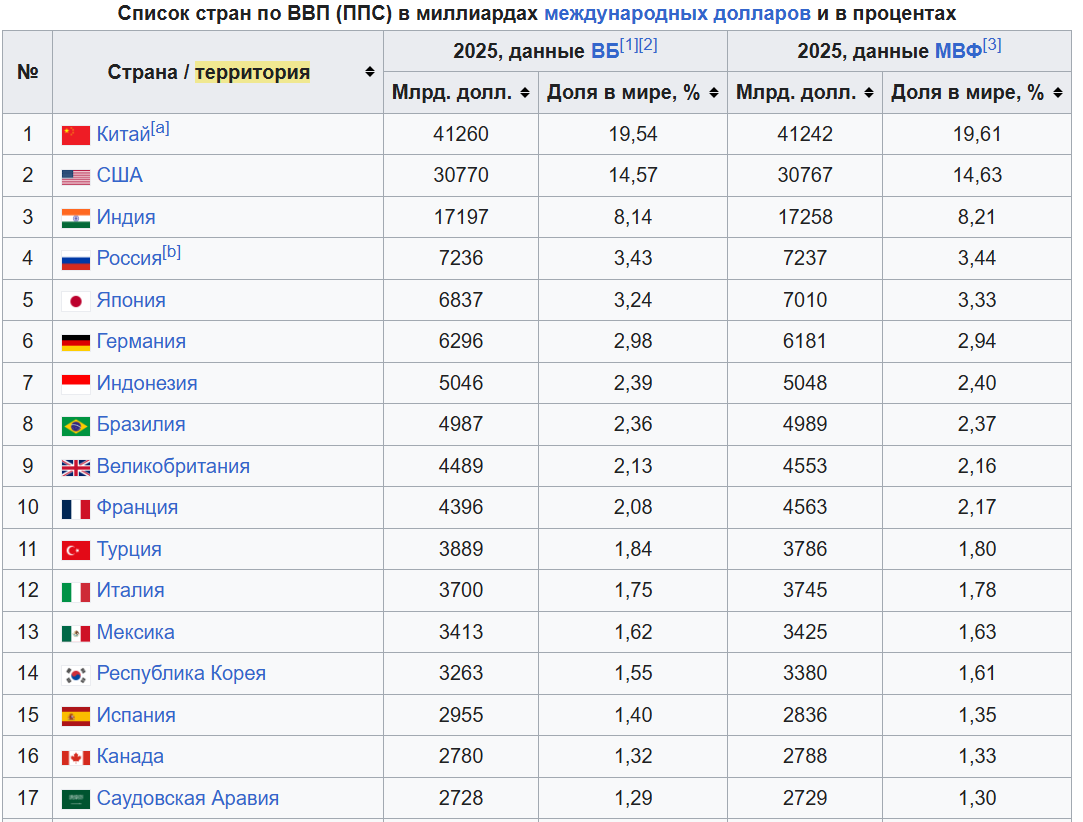Image resolution: width=1083 pixels, height=822 pixels.
Task: Click the Germany flag icon
Action: [x=76, y=343]
